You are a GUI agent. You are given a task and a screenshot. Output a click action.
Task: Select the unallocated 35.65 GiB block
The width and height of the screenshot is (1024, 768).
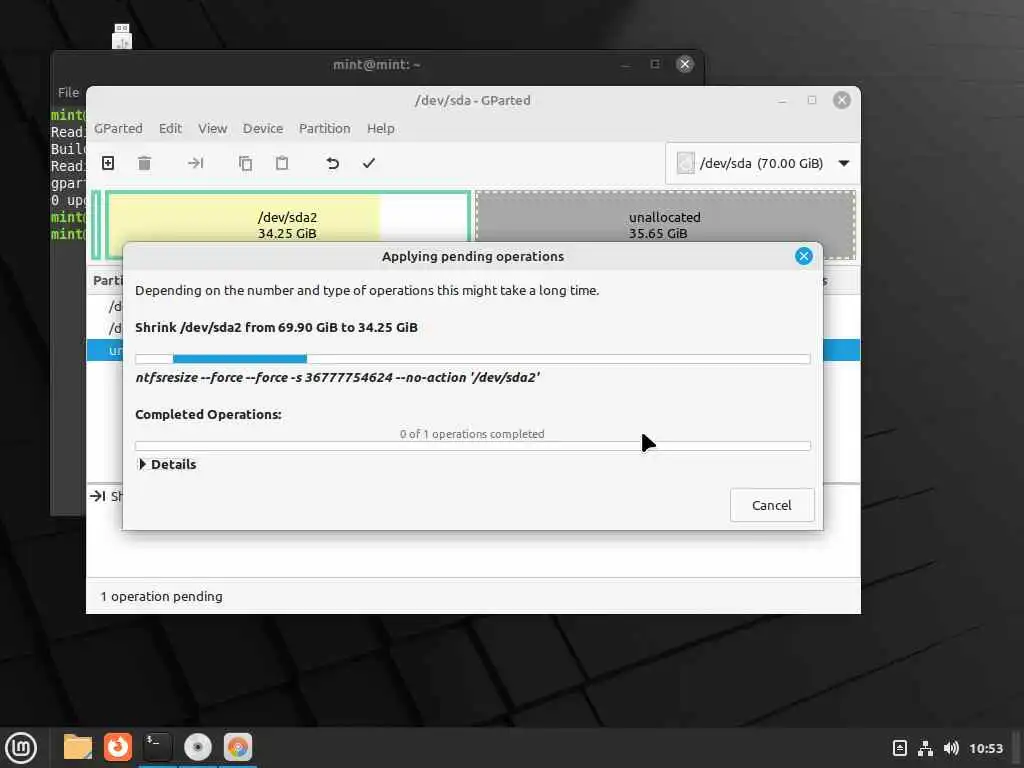(665, 219)
